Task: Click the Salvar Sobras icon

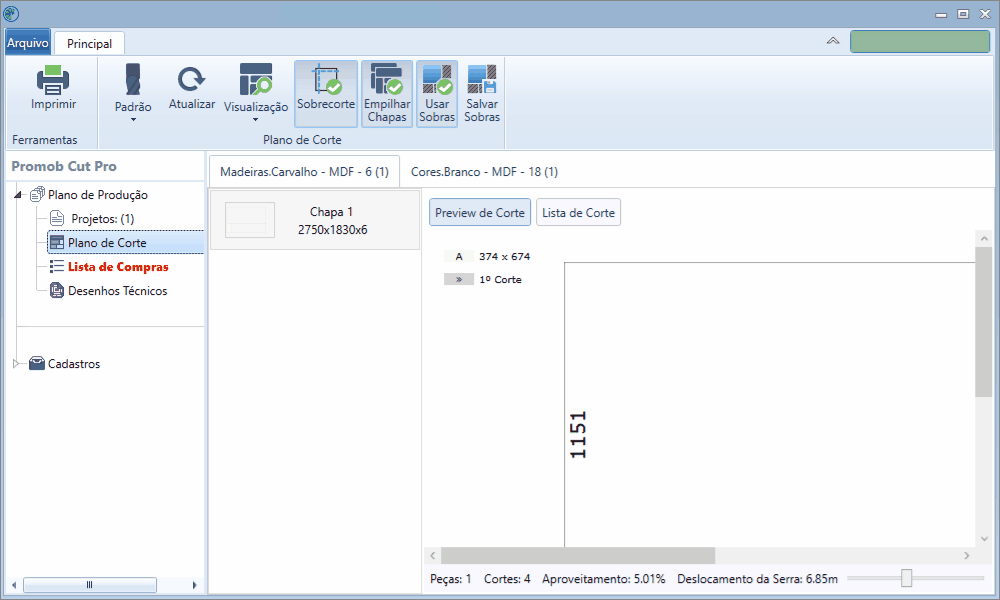Action: click(482, 79)
